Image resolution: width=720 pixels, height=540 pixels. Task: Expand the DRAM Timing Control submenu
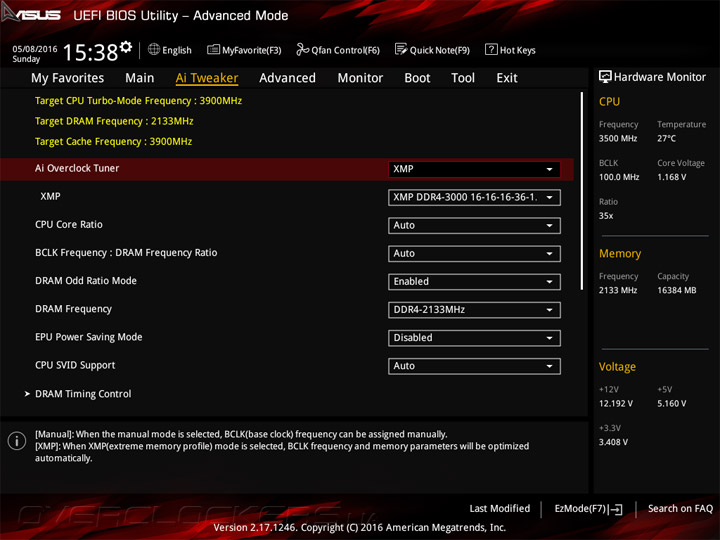click(83, 394)
